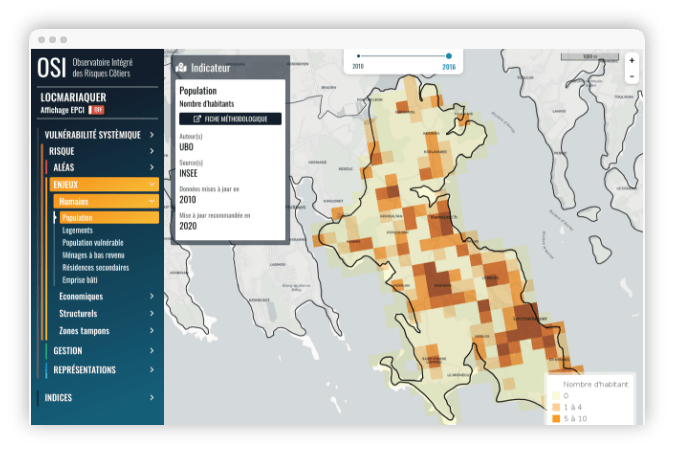Select Population vulnérable indicator
Viewport: 673px width, 453px height.
click(93, 242)
